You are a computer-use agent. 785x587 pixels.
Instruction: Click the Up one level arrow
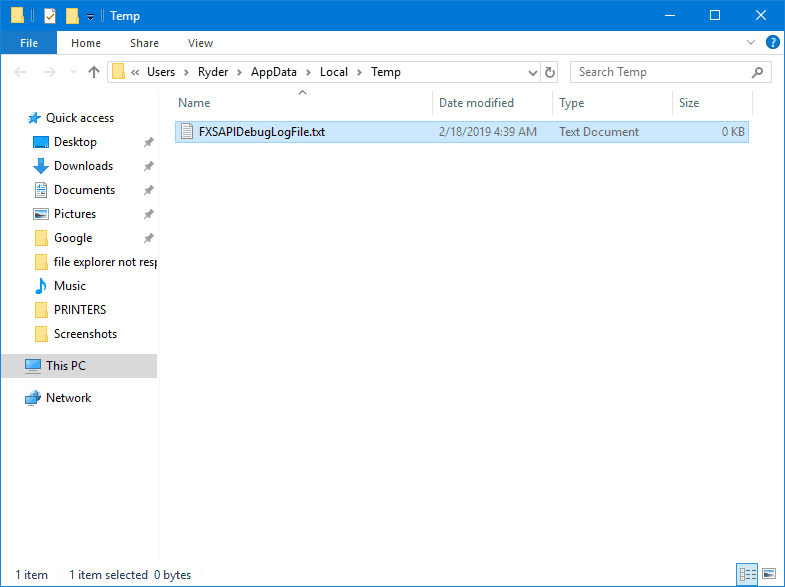[x=94, y=72]
